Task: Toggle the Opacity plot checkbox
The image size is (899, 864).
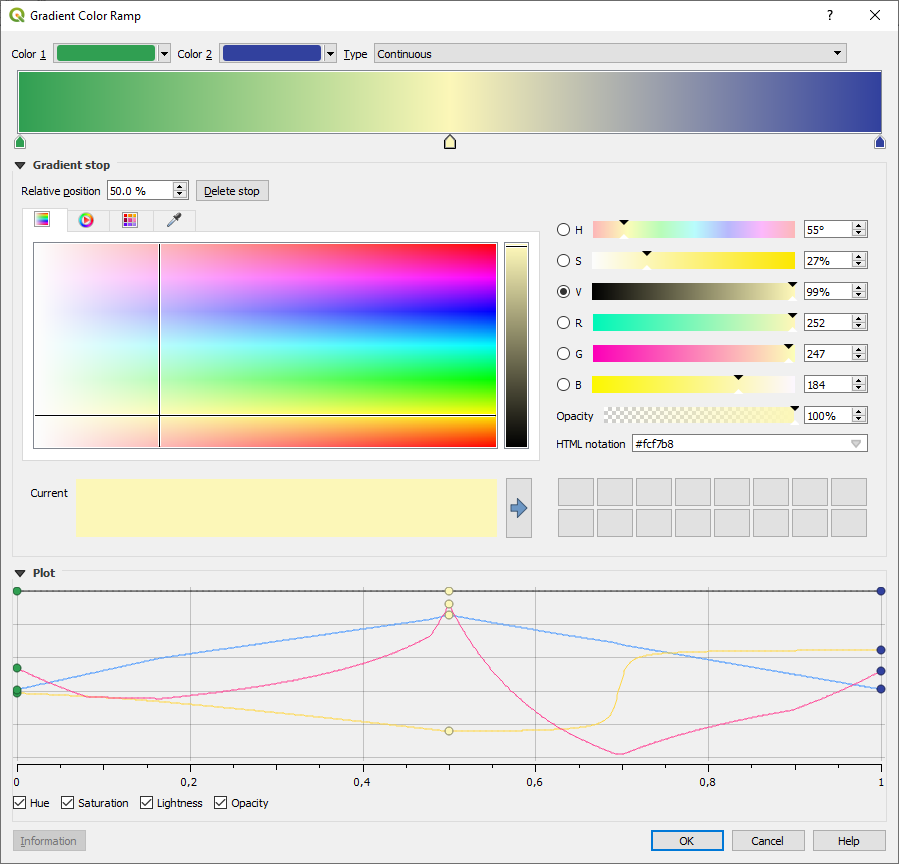Action: tap(221, 803)
